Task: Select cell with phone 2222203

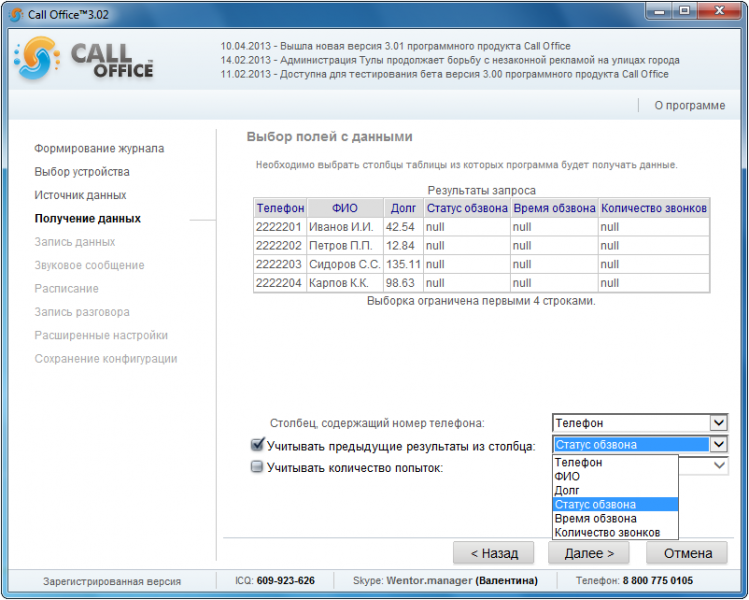Action: click(280, 264)
